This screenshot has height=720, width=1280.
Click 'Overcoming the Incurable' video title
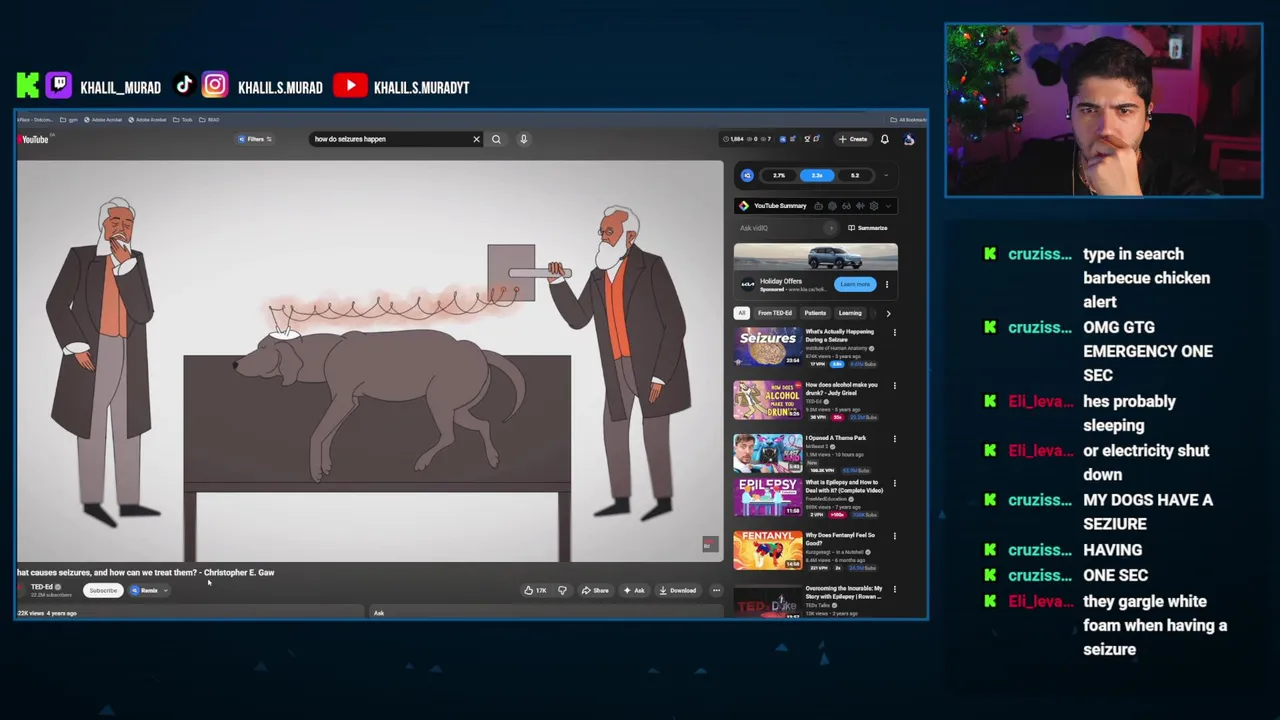[844, 592]
